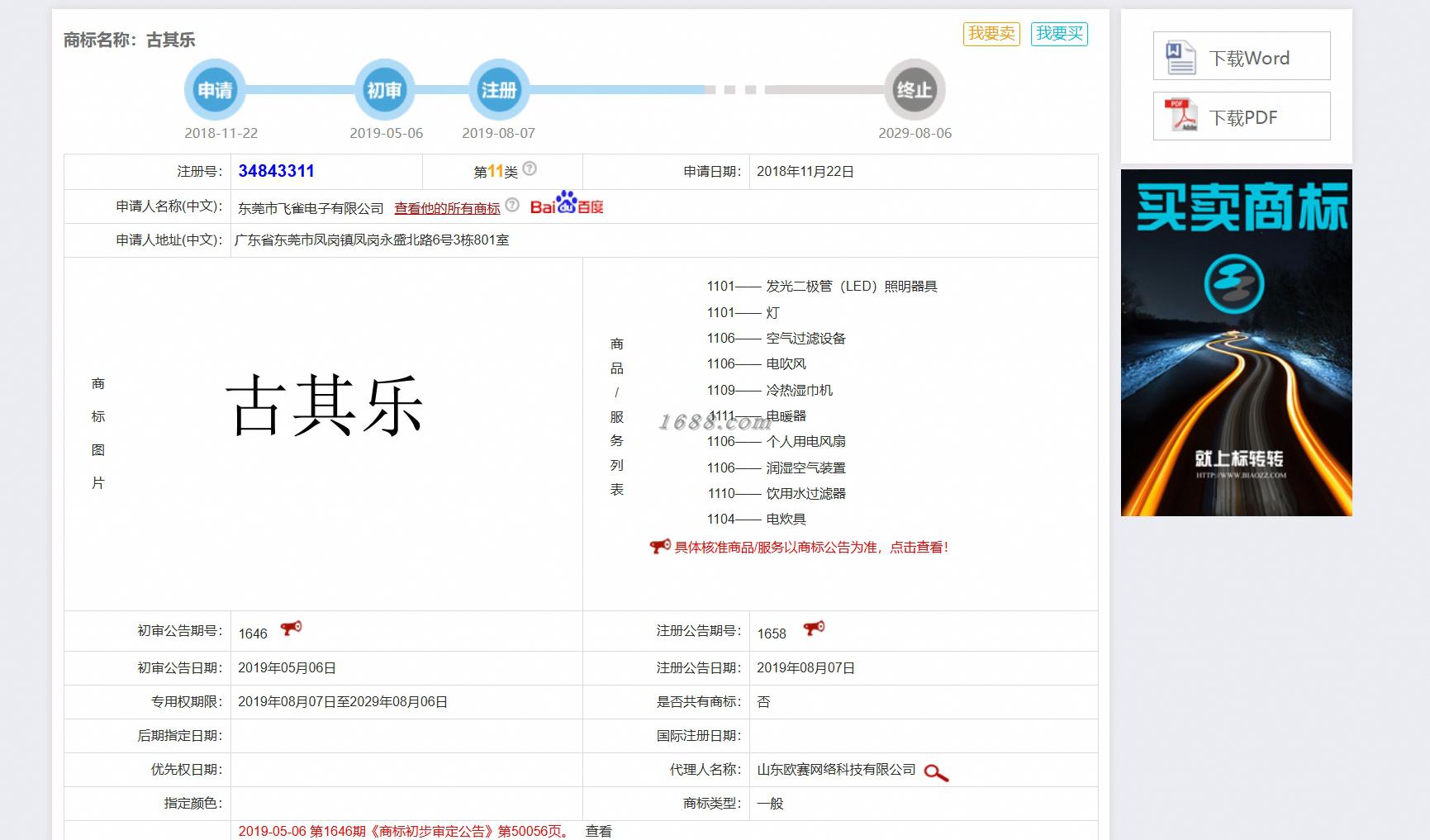This screenshot has height=840, width=1430.
Task: Open the 买卖商标 advertisement banner
Action: click(x=1236, y=343)
